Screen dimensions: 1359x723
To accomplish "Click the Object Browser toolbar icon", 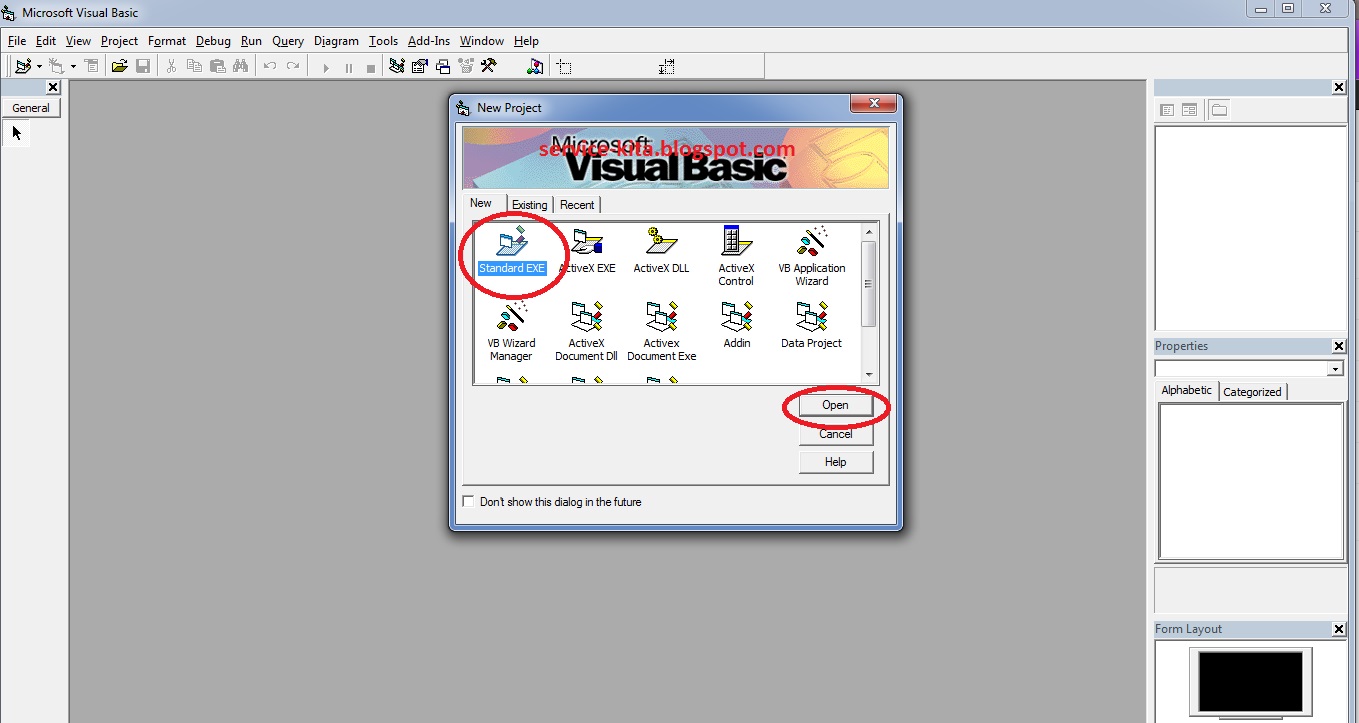I will click(x=466, y=66).
